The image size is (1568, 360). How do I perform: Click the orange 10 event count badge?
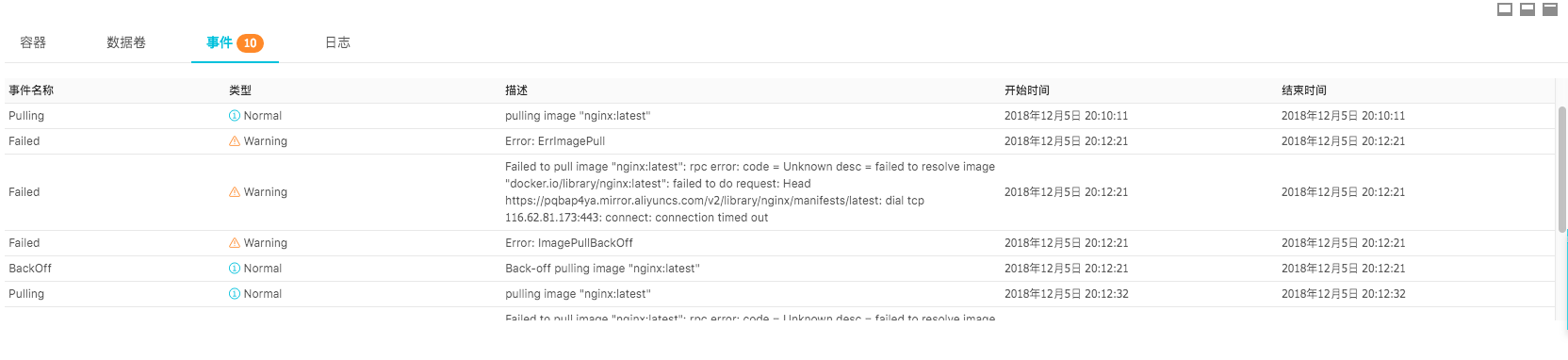pyautogui.click(x=250, y=43)
